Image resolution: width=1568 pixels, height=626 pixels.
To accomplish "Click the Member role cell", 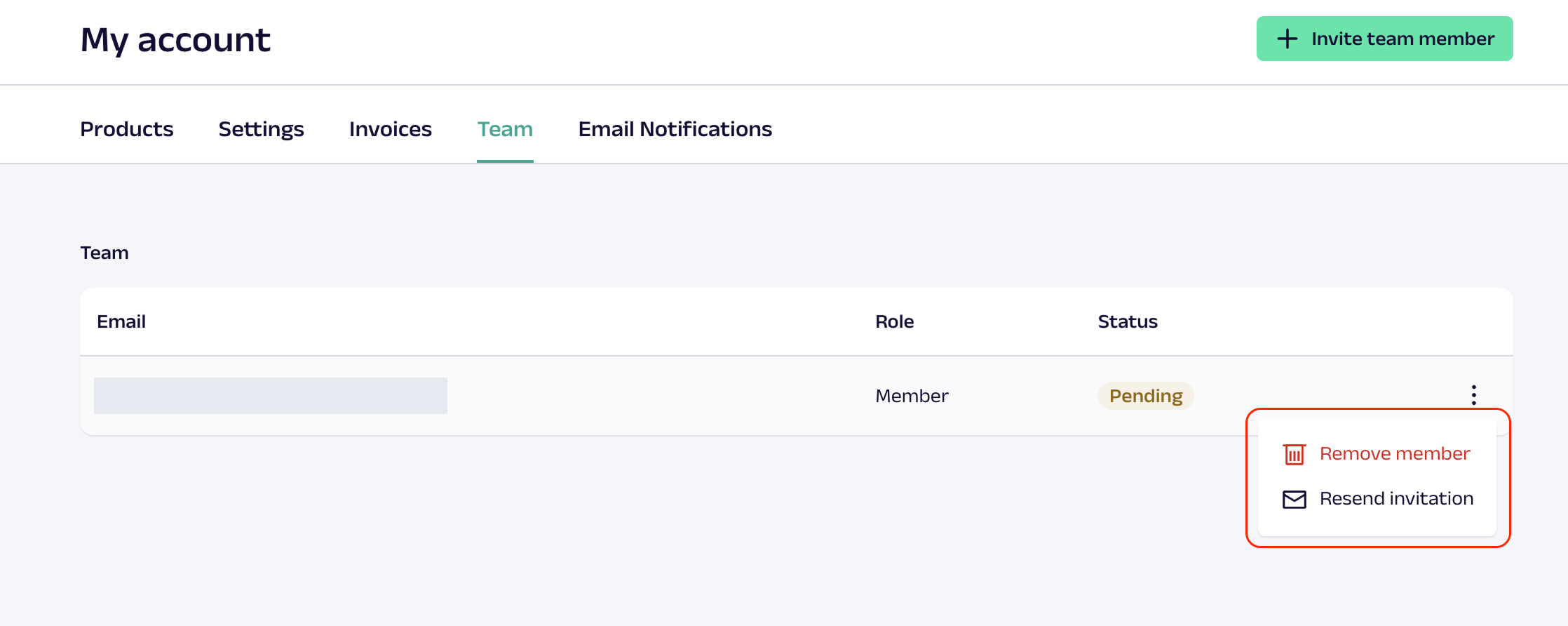I will pos(912,396).
